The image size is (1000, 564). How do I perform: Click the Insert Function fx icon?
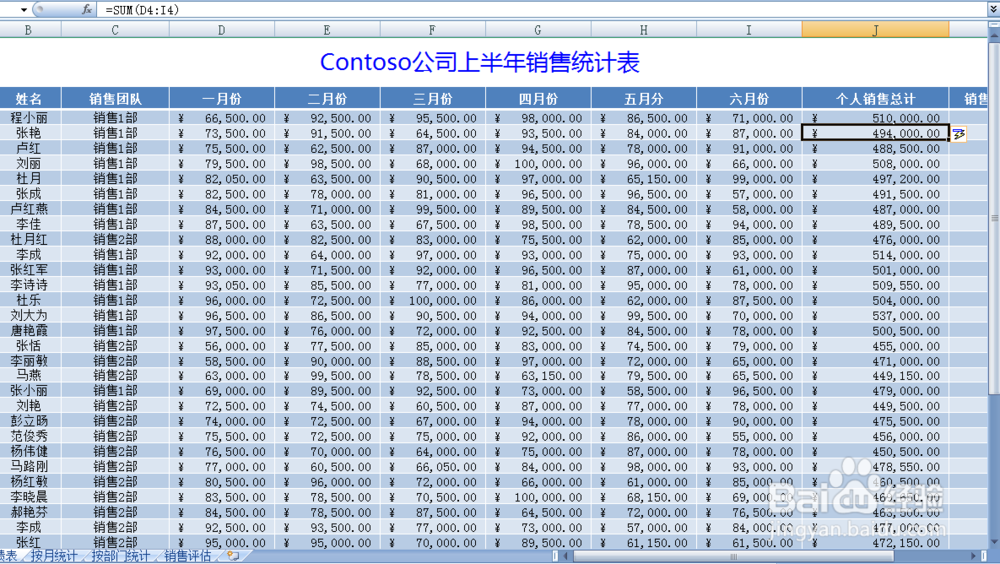[87, 10]
